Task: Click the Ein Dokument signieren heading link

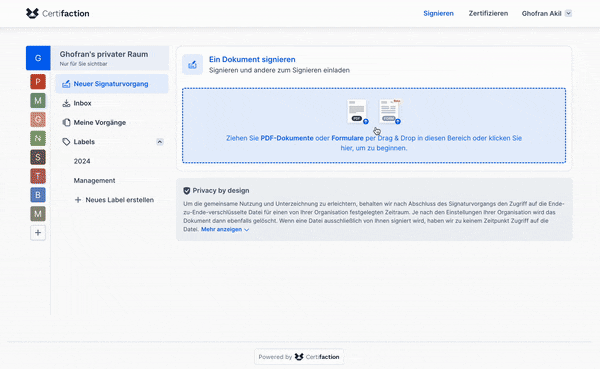Action: pos(252,59)
